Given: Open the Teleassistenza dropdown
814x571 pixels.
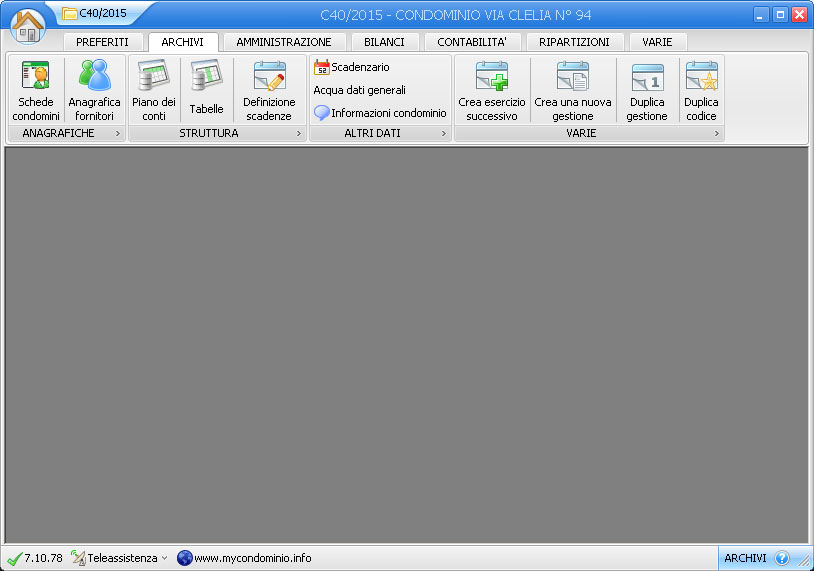Looking at the screenshot, I should pos(120,558).
